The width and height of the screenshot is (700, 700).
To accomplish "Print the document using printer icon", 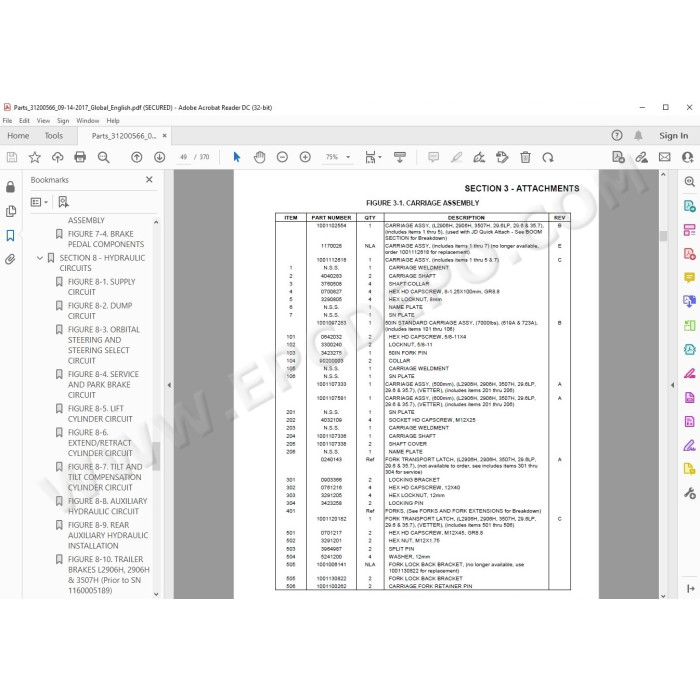I will click(80, 157).
